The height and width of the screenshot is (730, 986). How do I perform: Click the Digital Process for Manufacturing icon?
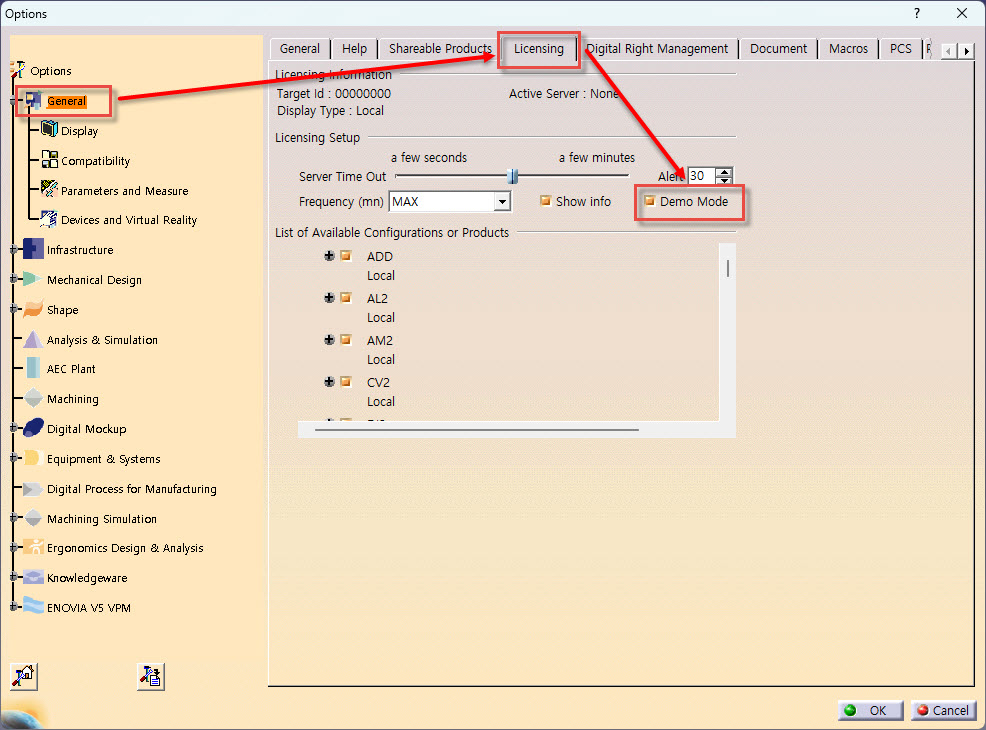[x=33, y=489]
